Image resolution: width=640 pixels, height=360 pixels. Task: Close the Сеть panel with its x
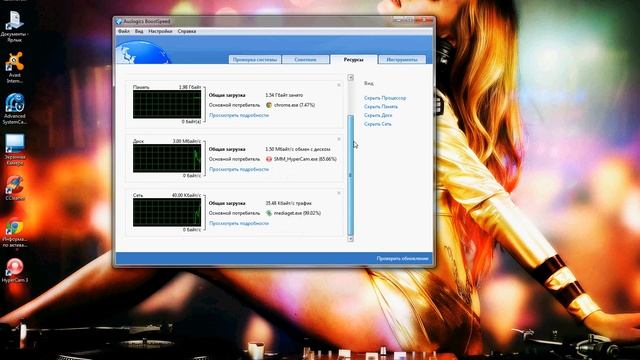(x=339, y=193)
